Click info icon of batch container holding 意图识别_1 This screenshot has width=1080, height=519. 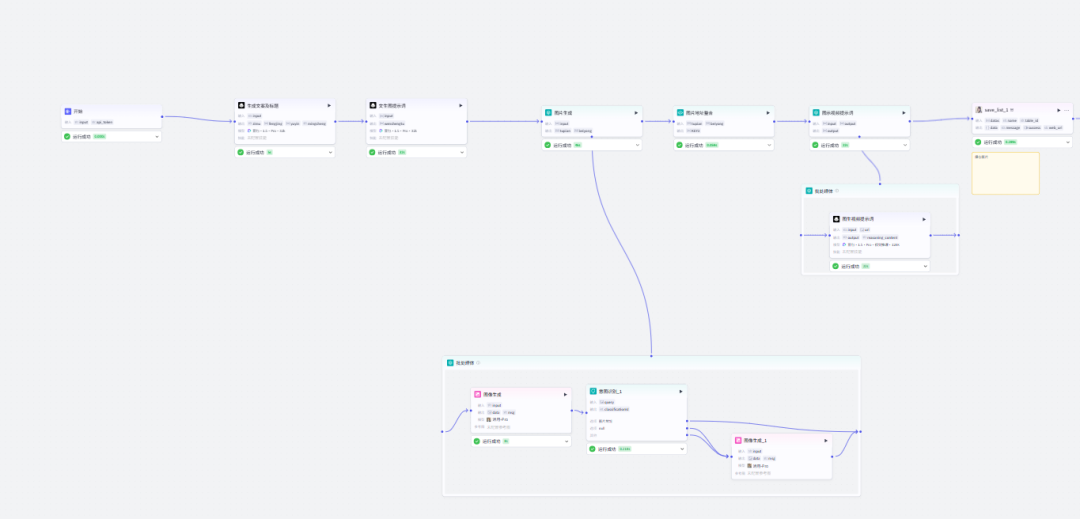478,363
